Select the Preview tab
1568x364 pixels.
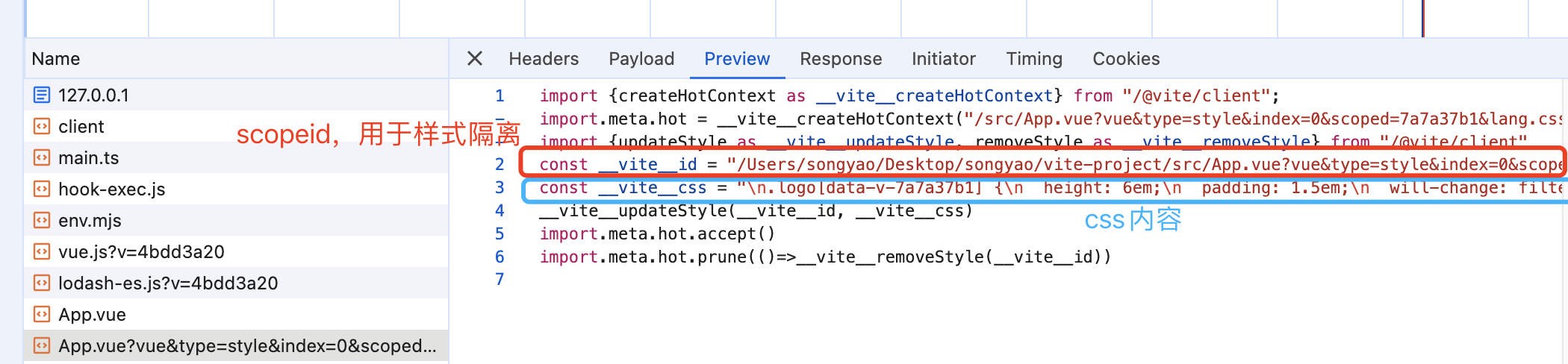[x=736, y=59]
